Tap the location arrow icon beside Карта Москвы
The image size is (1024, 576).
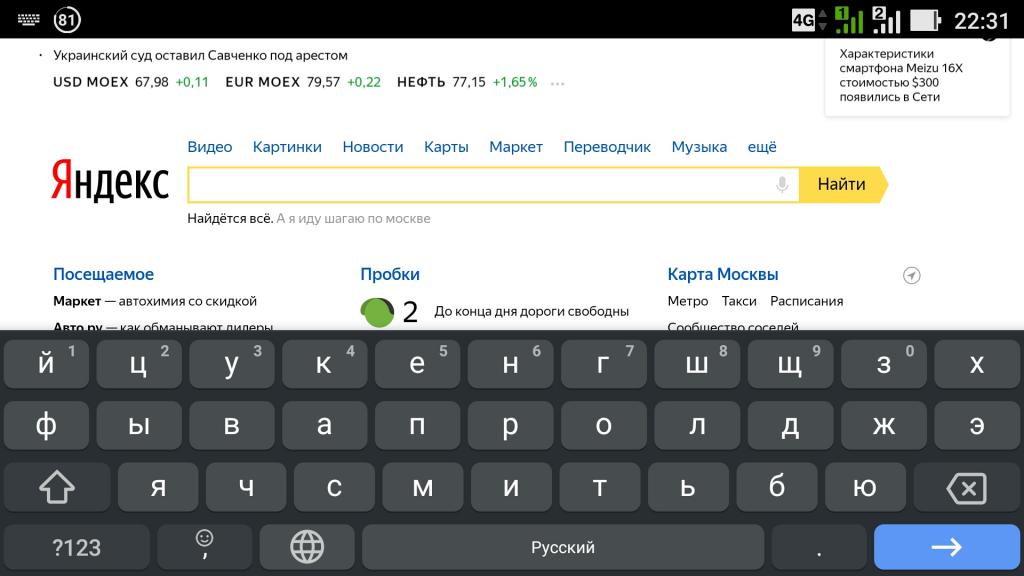[912, 276]
